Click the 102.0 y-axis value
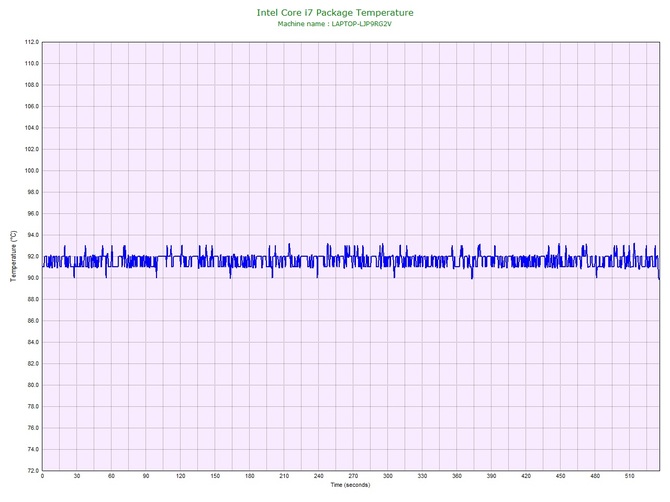The width and height of the screenshot is (670, 502). click(x=32, y=149)
